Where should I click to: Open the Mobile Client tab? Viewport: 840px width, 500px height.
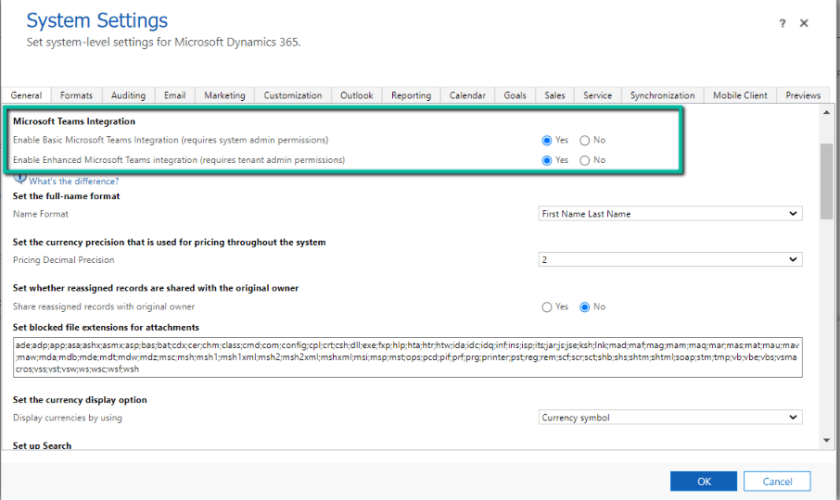pos(740,95)
